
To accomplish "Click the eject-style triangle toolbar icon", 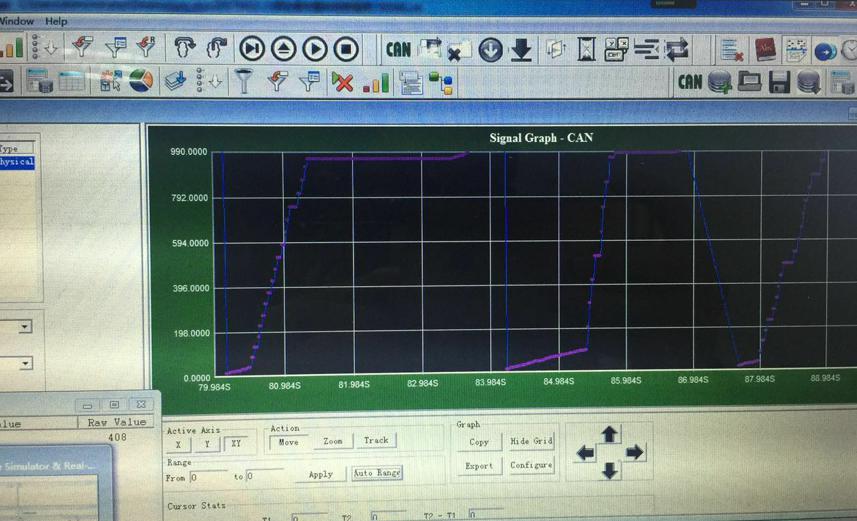I will (x=283, y=49).
